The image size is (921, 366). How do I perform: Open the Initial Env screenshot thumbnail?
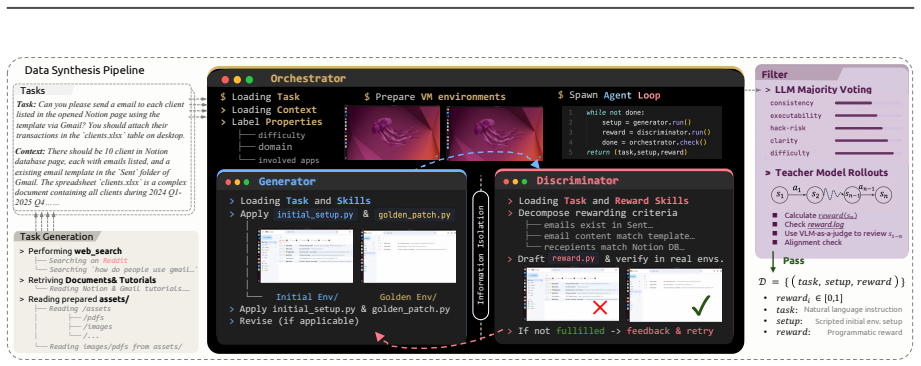pos(306,256)
